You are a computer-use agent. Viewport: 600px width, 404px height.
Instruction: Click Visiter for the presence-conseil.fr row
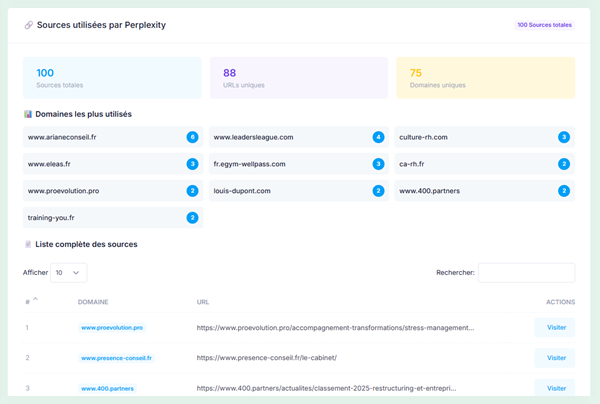554,358
